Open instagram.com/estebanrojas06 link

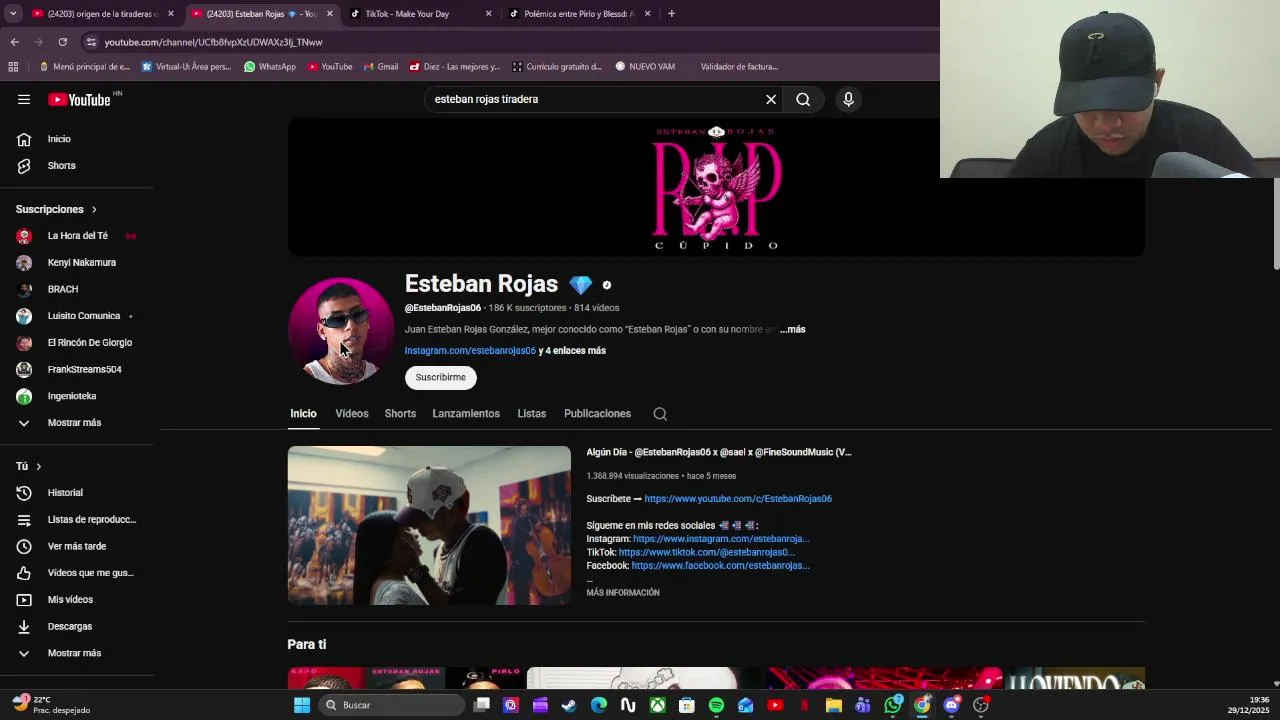click(x=470, y=351)
